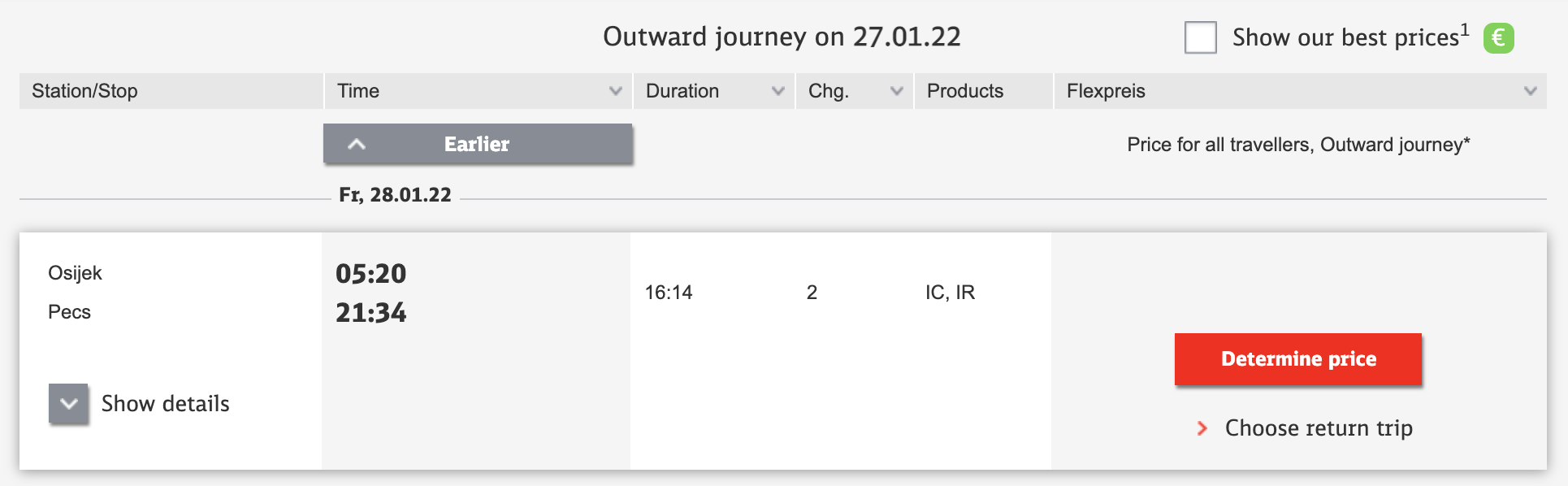
Task: Click the up-arrow icon on the Earlier button
Action: pos(357,145)
